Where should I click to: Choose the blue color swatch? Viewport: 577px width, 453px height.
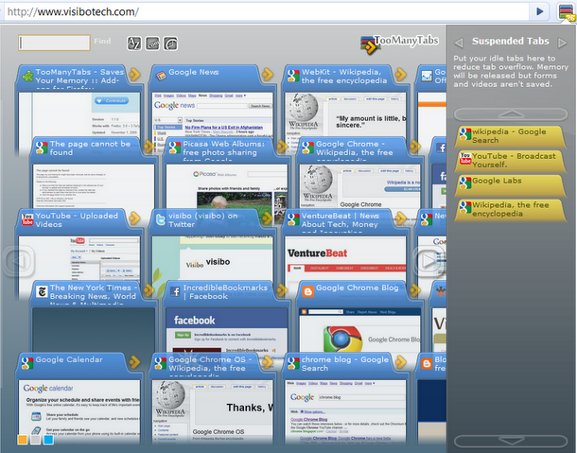click(x=48, y=440)
